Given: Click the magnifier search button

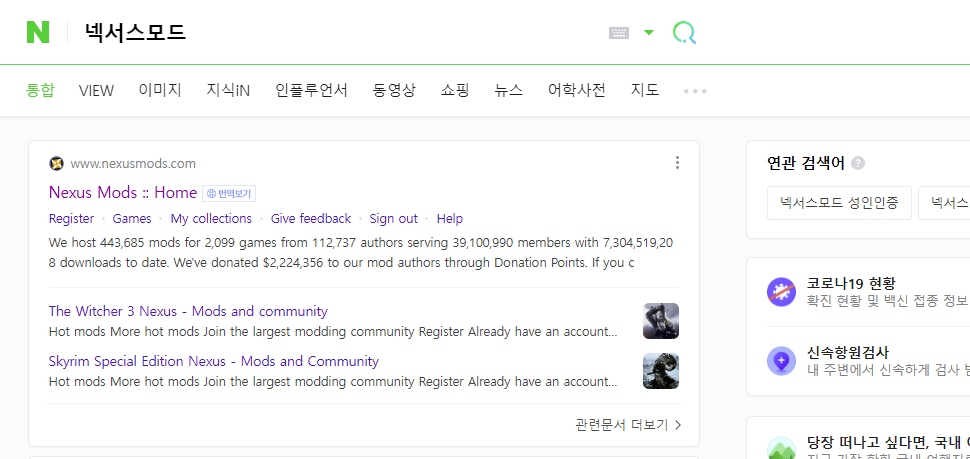Looking at the screenshot, I should 684,33.
